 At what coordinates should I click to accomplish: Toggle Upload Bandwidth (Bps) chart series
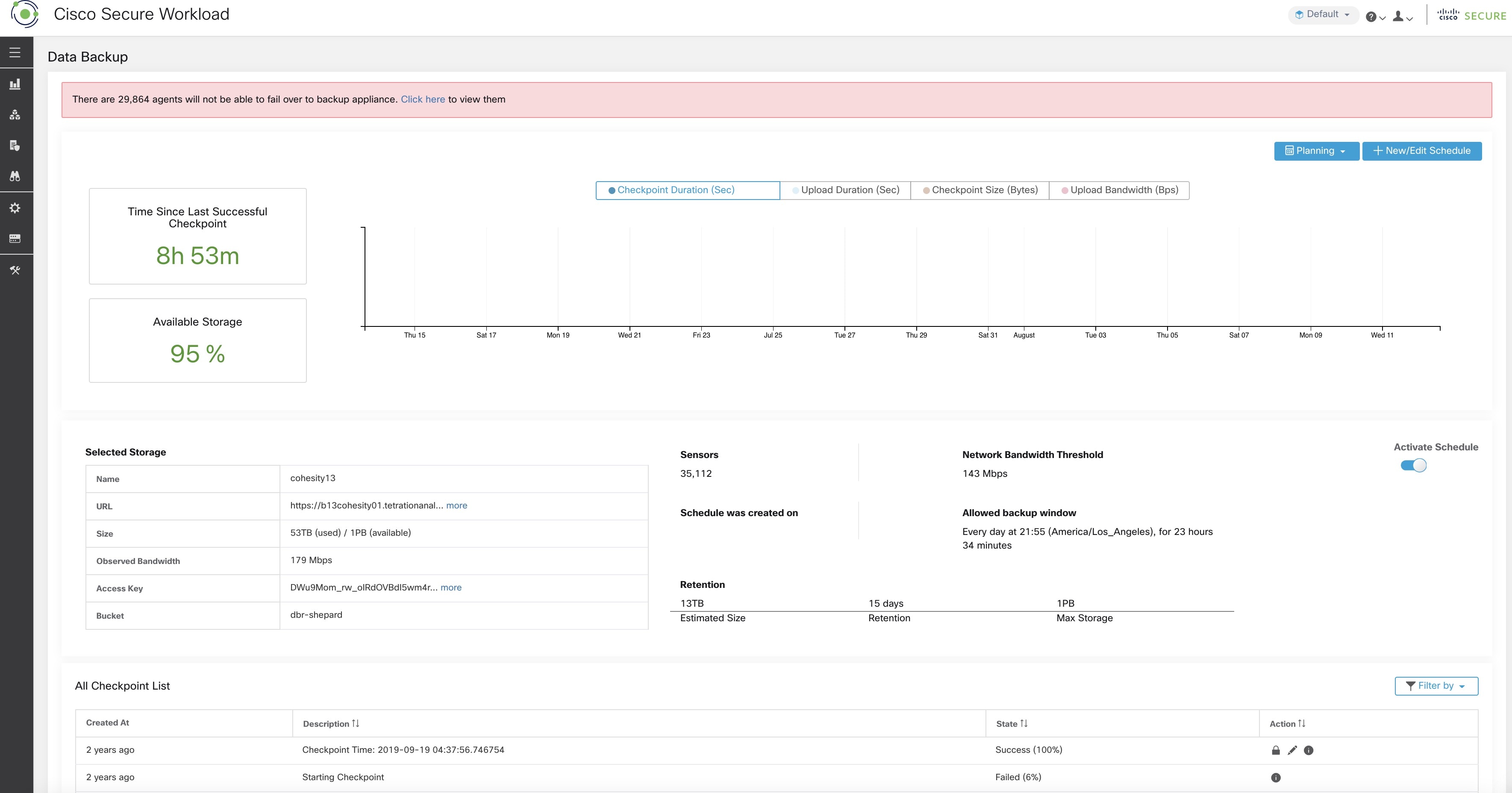1119,190
